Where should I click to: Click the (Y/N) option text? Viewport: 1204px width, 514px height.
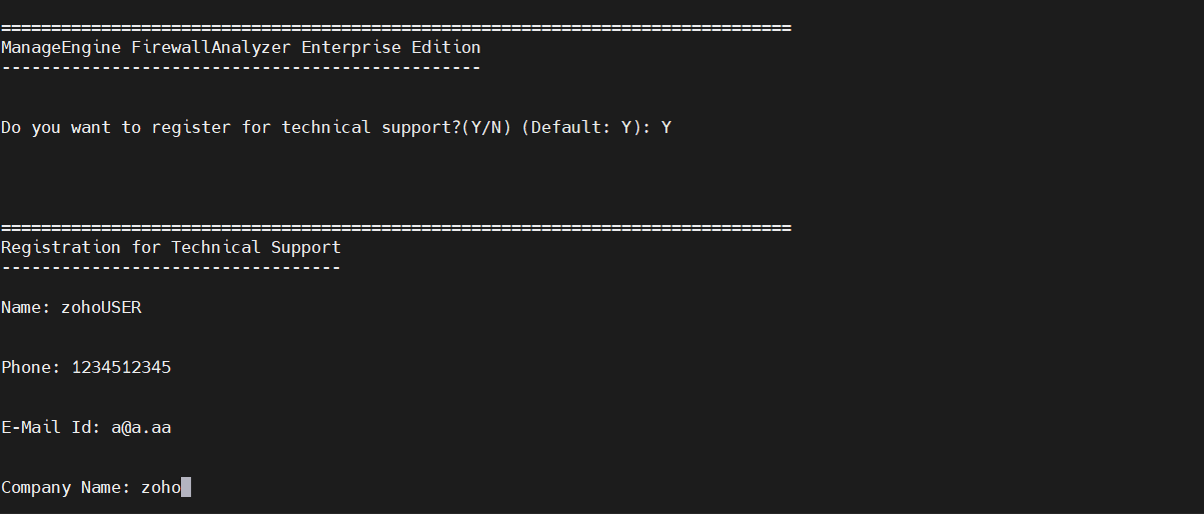click(486, 127)
